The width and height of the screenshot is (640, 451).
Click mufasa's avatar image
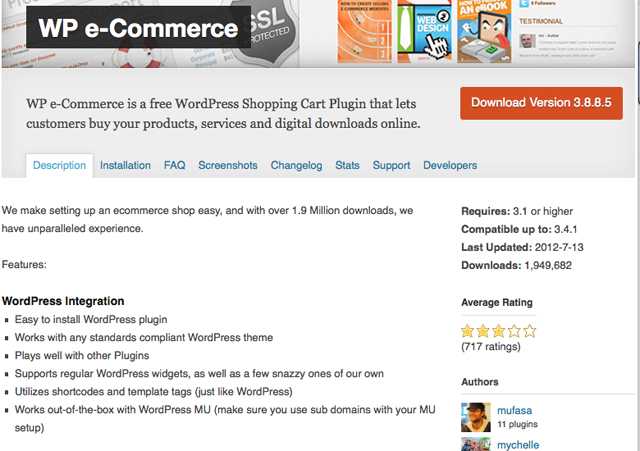click(x=475, y=417)
